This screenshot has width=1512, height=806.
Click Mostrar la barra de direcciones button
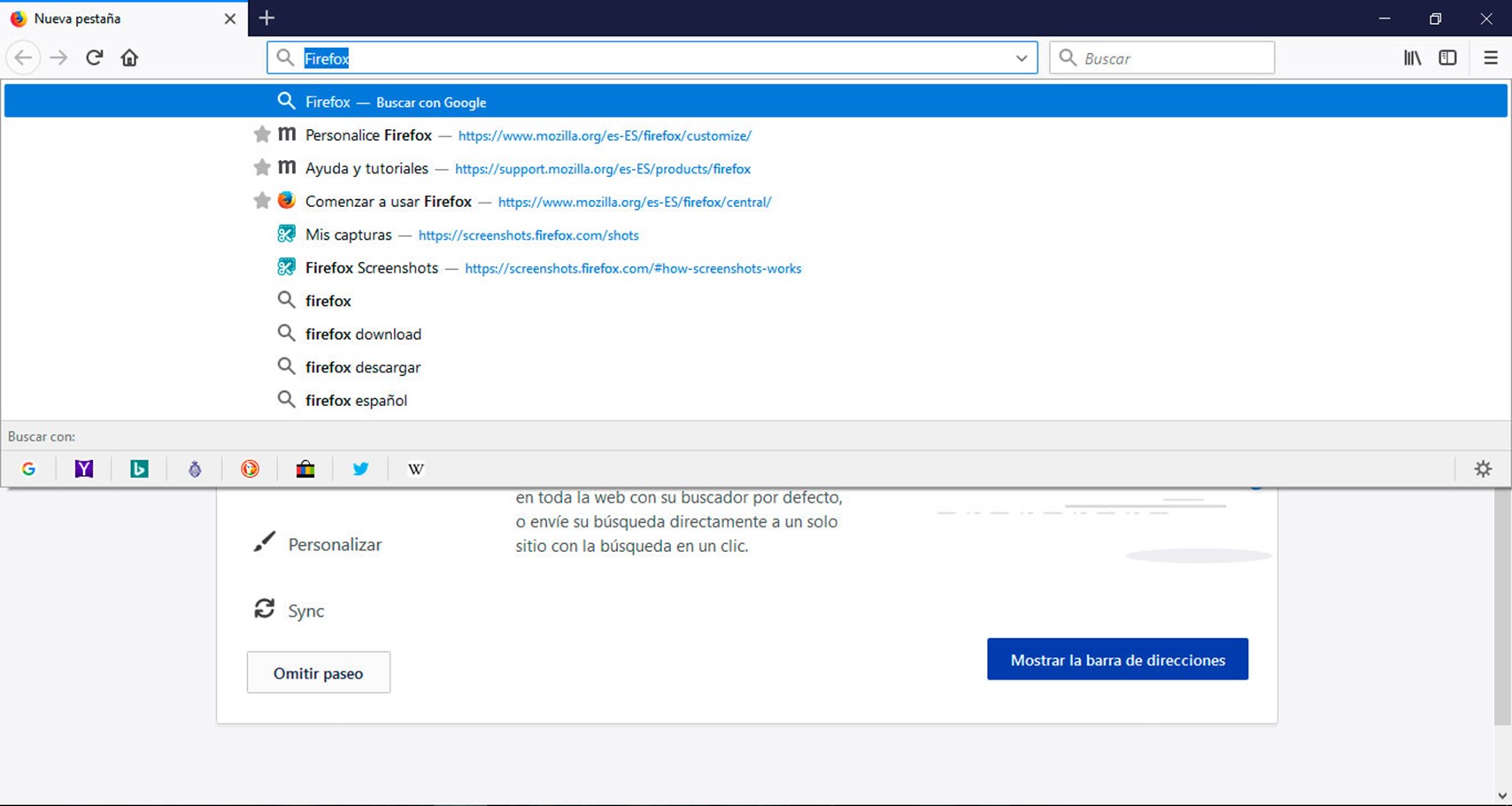tap(1117, 659)
